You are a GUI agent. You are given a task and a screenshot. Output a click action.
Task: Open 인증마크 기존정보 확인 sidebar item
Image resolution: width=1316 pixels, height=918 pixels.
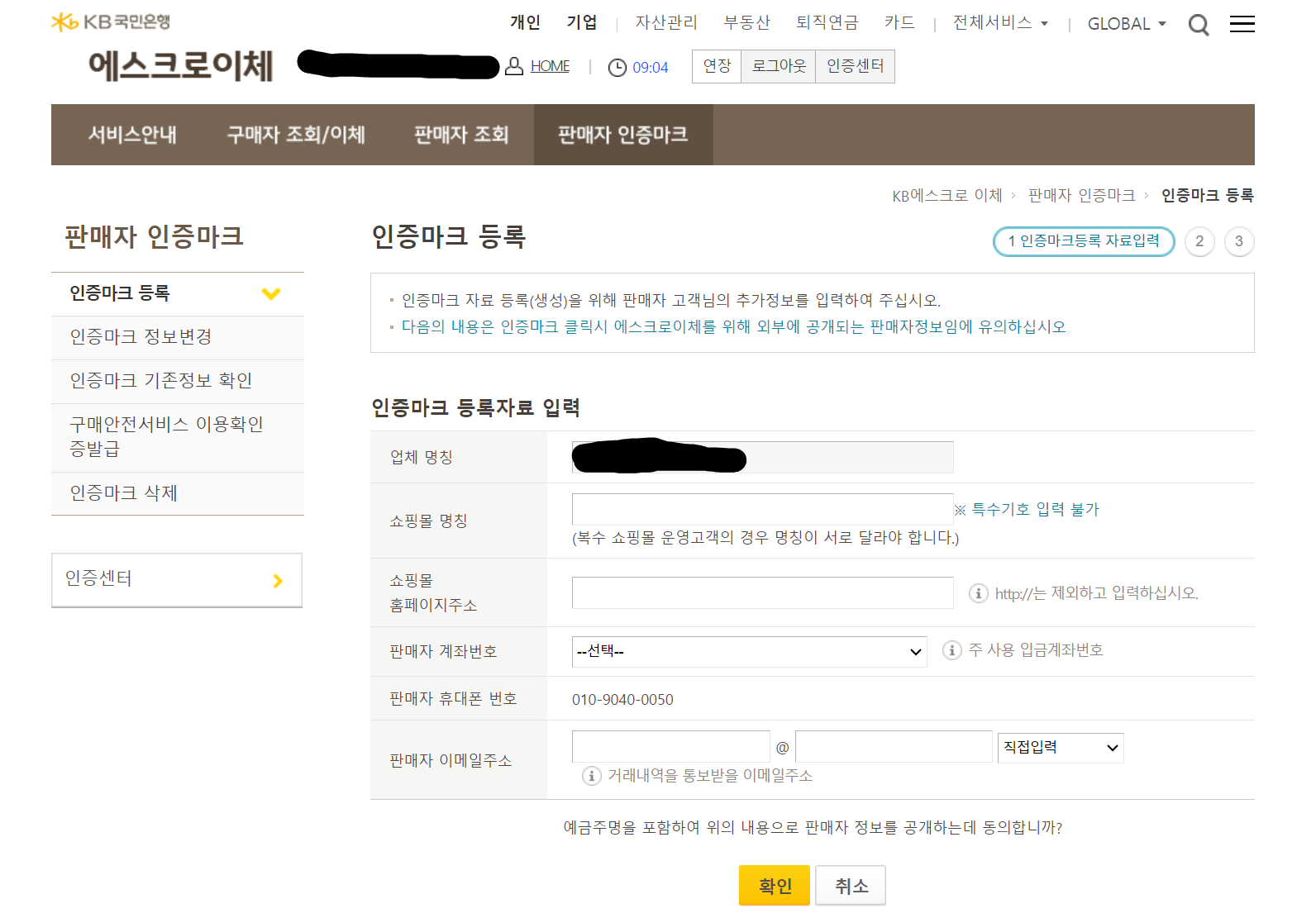[x=178, y=381]
